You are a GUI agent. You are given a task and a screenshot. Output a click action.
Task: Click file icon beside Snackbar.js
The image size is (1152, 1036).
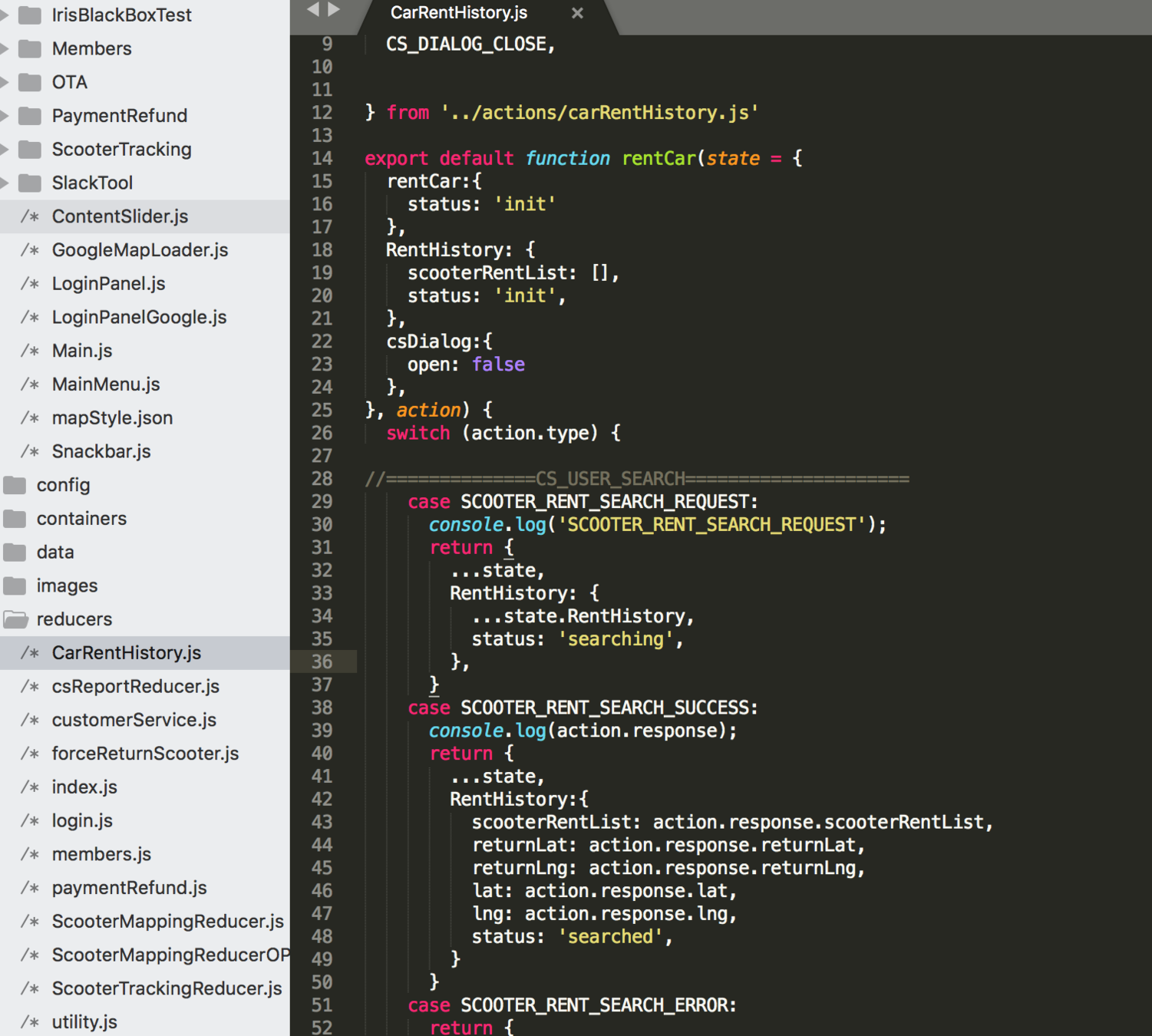(x=30, y=451)
